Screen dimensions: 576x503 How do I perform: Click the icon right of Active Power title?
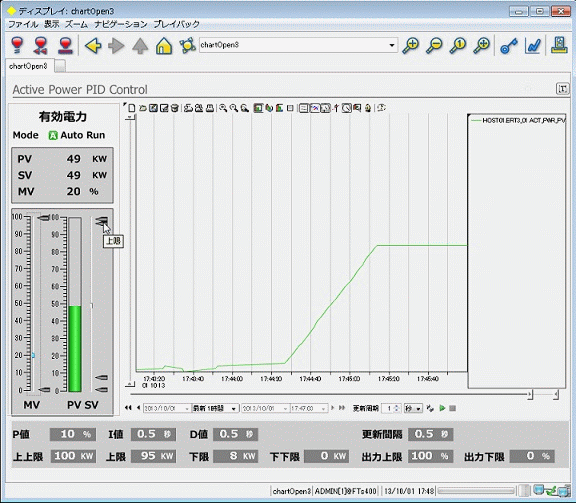click(x=562, y=89)
